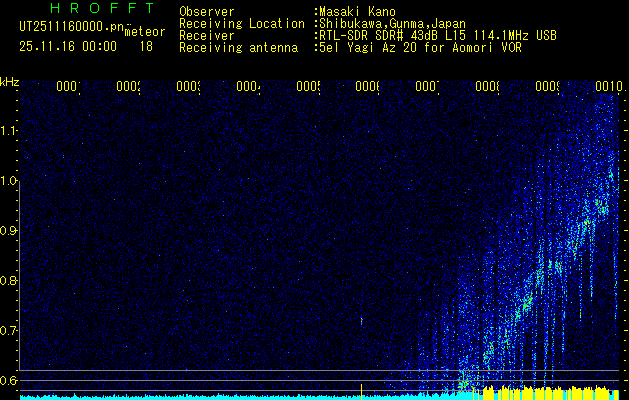Click the 0005 time marker
This screenshot has width=629, height=400.
308,86
